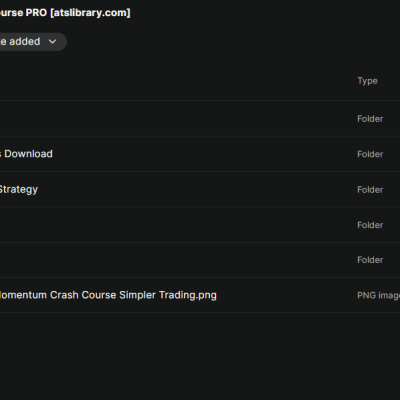Open the folder ending in Download
The width and height of the screenshot is (400, 400).
coord(200,154)
